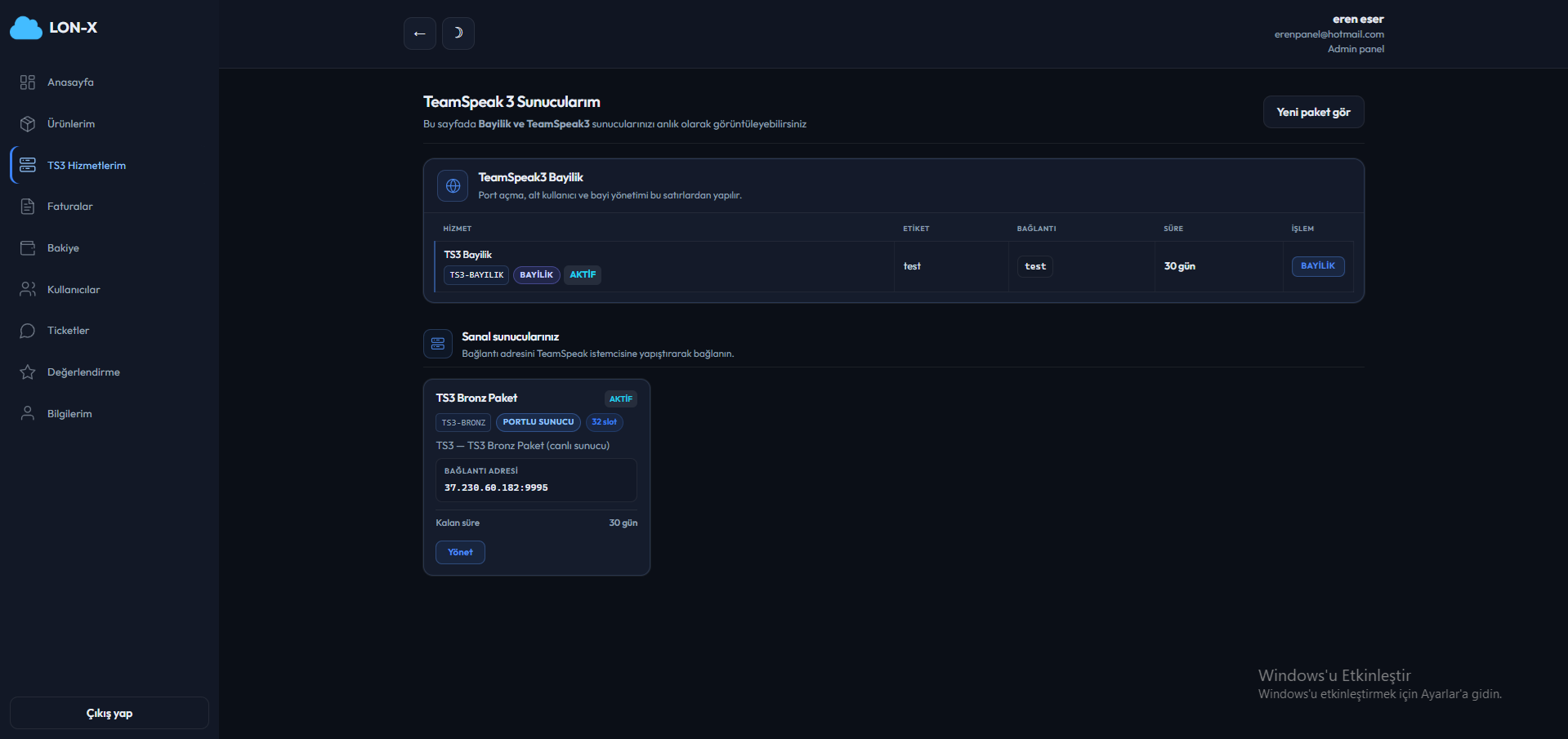Screen dimensions: 1568x739
Task: Navigate to Faturalar page
Action: (x=109, y=207)
